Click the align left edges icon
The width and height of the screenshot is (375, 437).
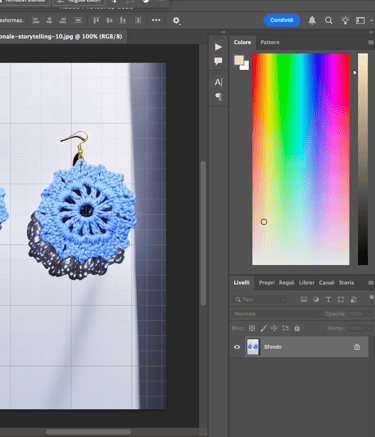click(36, 20)
